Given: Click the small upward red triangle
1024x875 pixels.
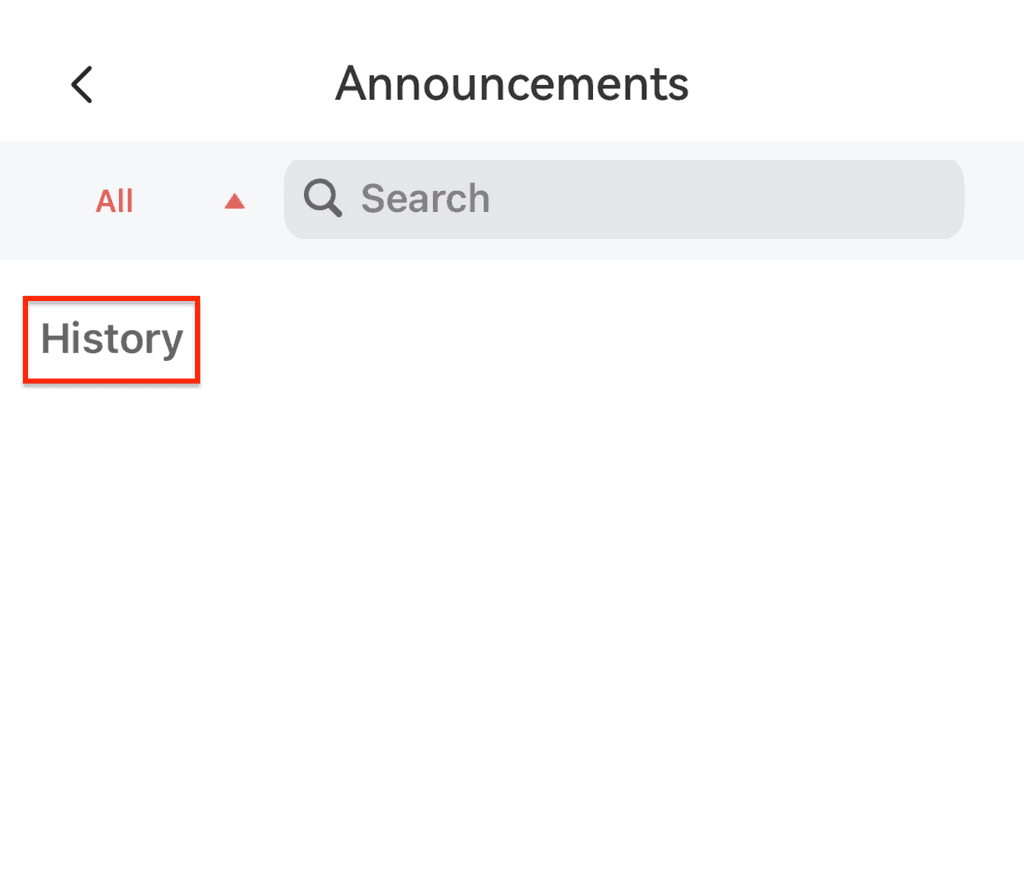Looking at the screenshot, I should point(235,202).
